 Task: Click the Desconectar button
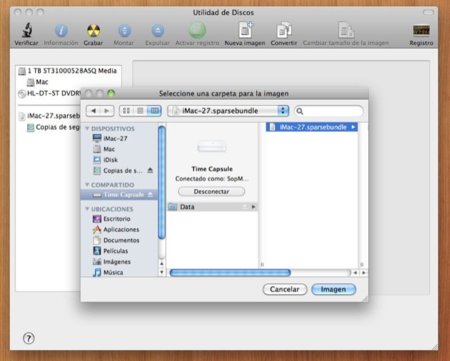tap(212, 192)
